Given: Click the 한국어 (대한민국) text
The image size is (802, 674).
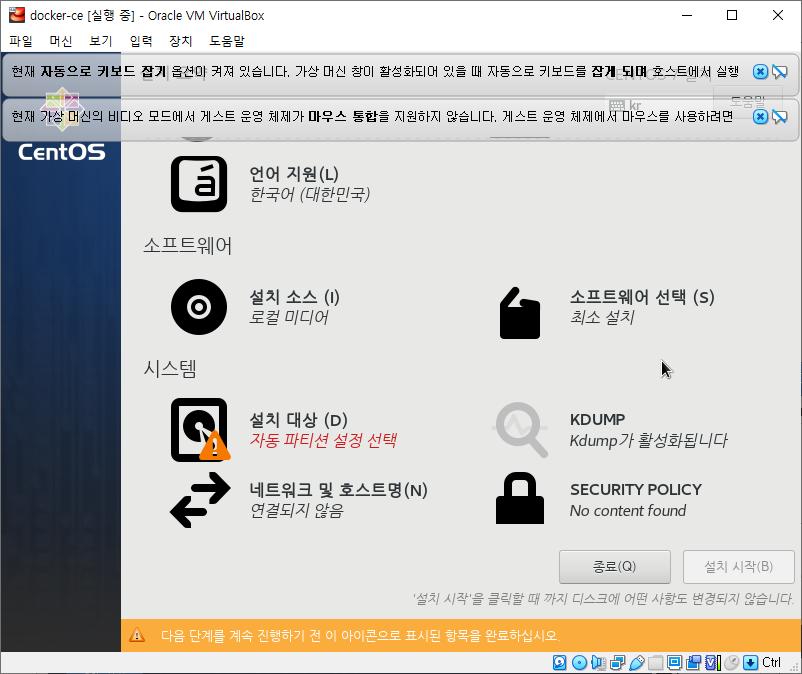Looking at the screenshot, I should click(309, 194).
